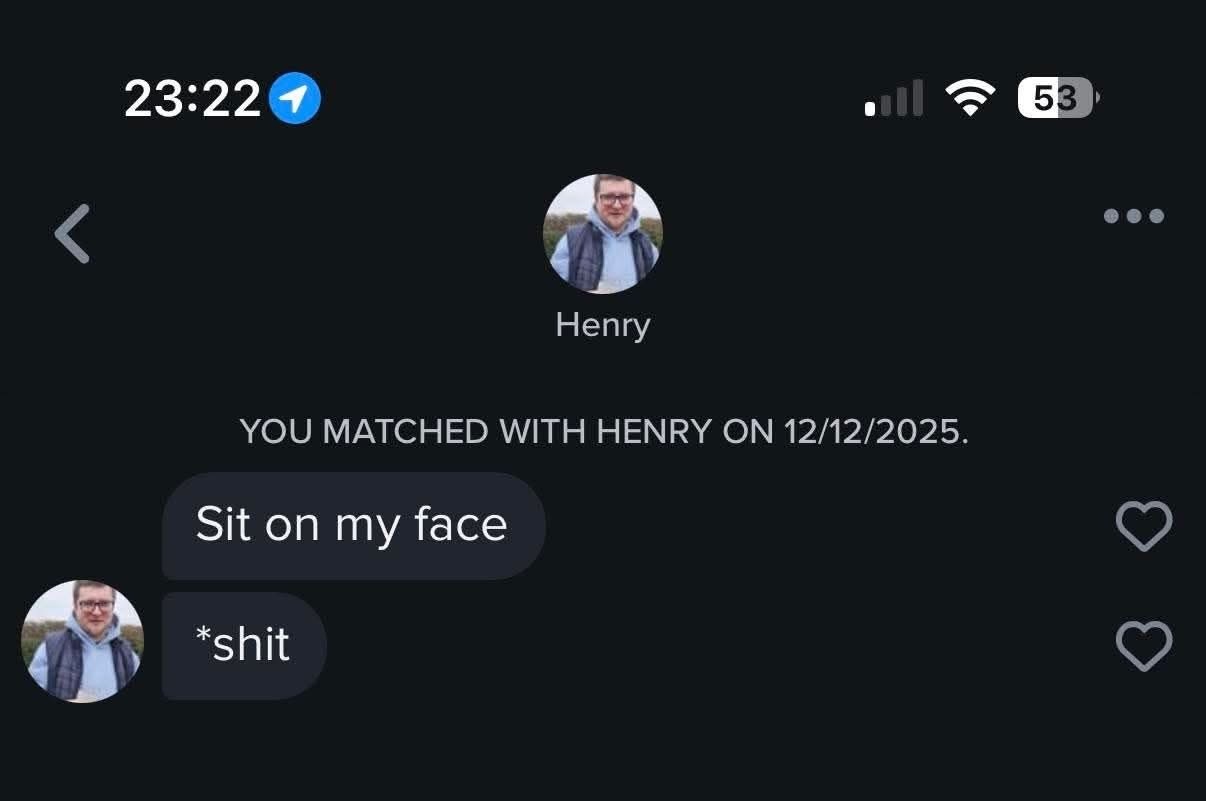Viewport: 1206px width, 801px height.
Task: Tap the "You matched with Henry" notice
Action: pyautogui.click(x=603, y=432)
